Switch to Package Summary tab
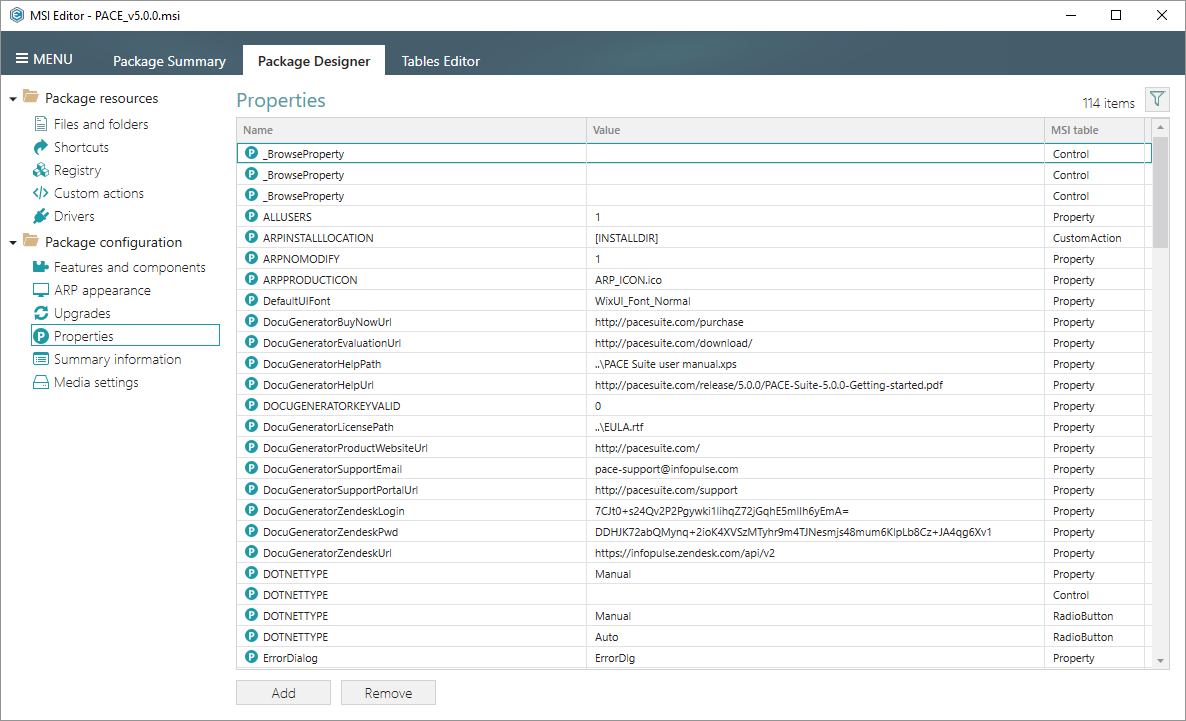 [169, 61]
